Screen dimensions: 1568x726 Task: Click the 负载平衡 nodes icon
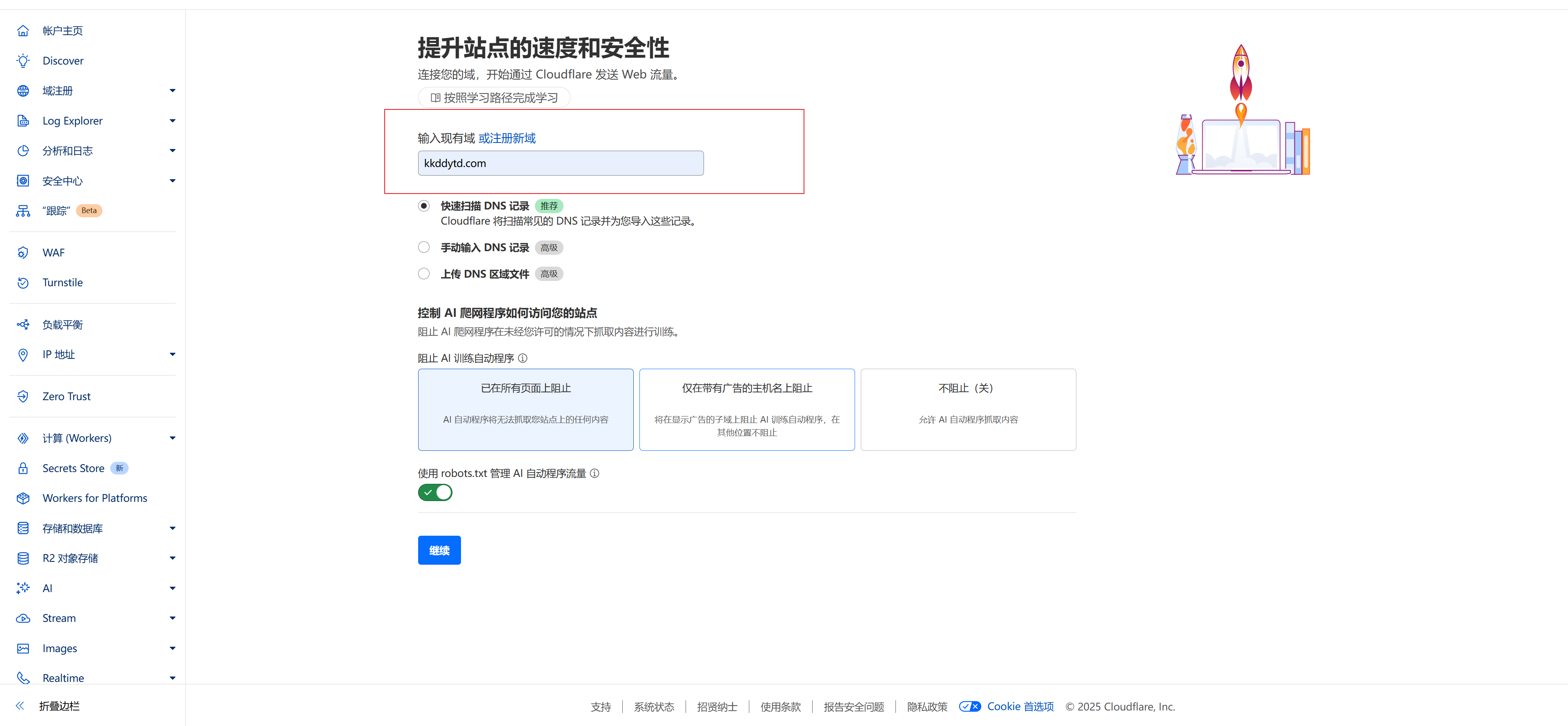coord(23,324)
